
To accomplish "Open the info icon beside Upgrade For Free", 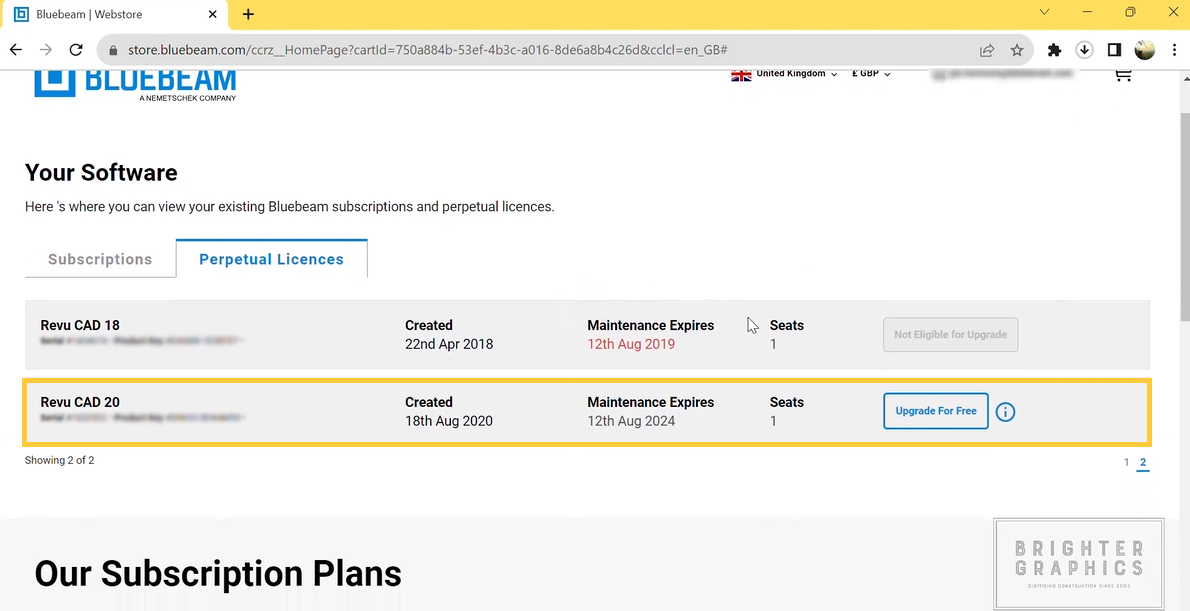I will [x=1005, y=411].
